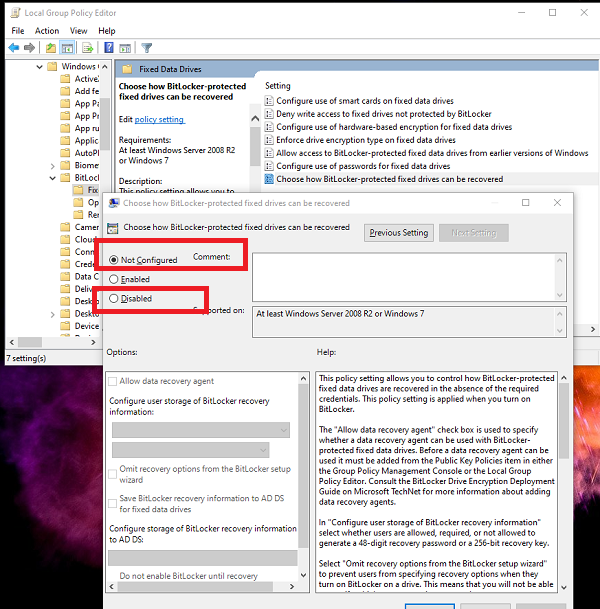Select Enforce drive encryption type on fixed data drives

(366, 140)
